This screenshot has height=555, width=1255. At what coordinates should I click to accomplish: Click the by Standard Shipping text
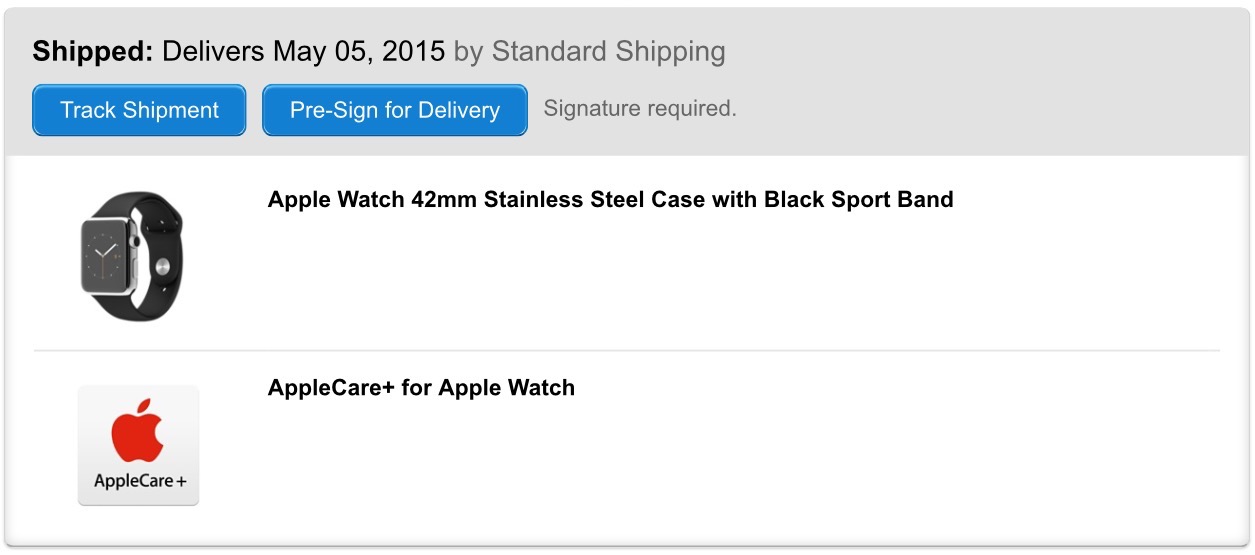(x=590, y=52)
